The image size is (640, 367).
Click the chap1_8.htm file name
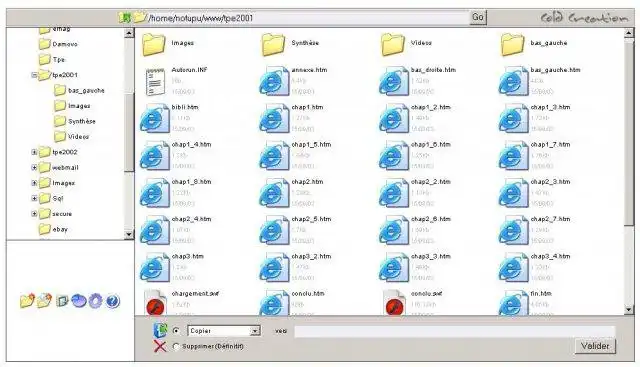click(191, 182)
